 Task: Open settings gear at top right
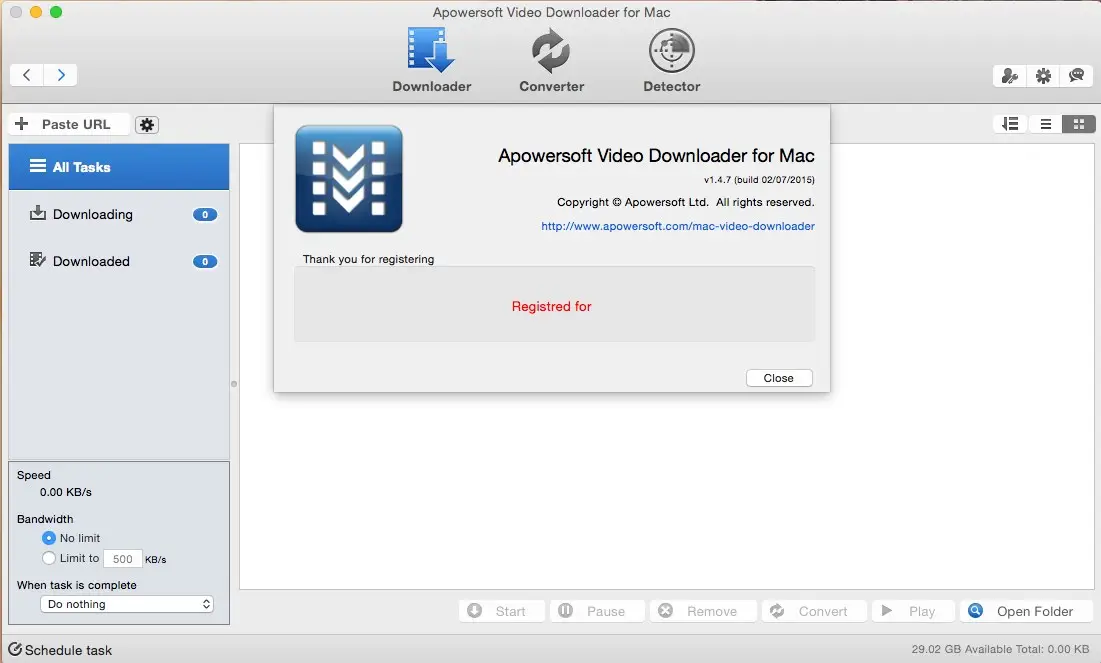pos(1043,76)
